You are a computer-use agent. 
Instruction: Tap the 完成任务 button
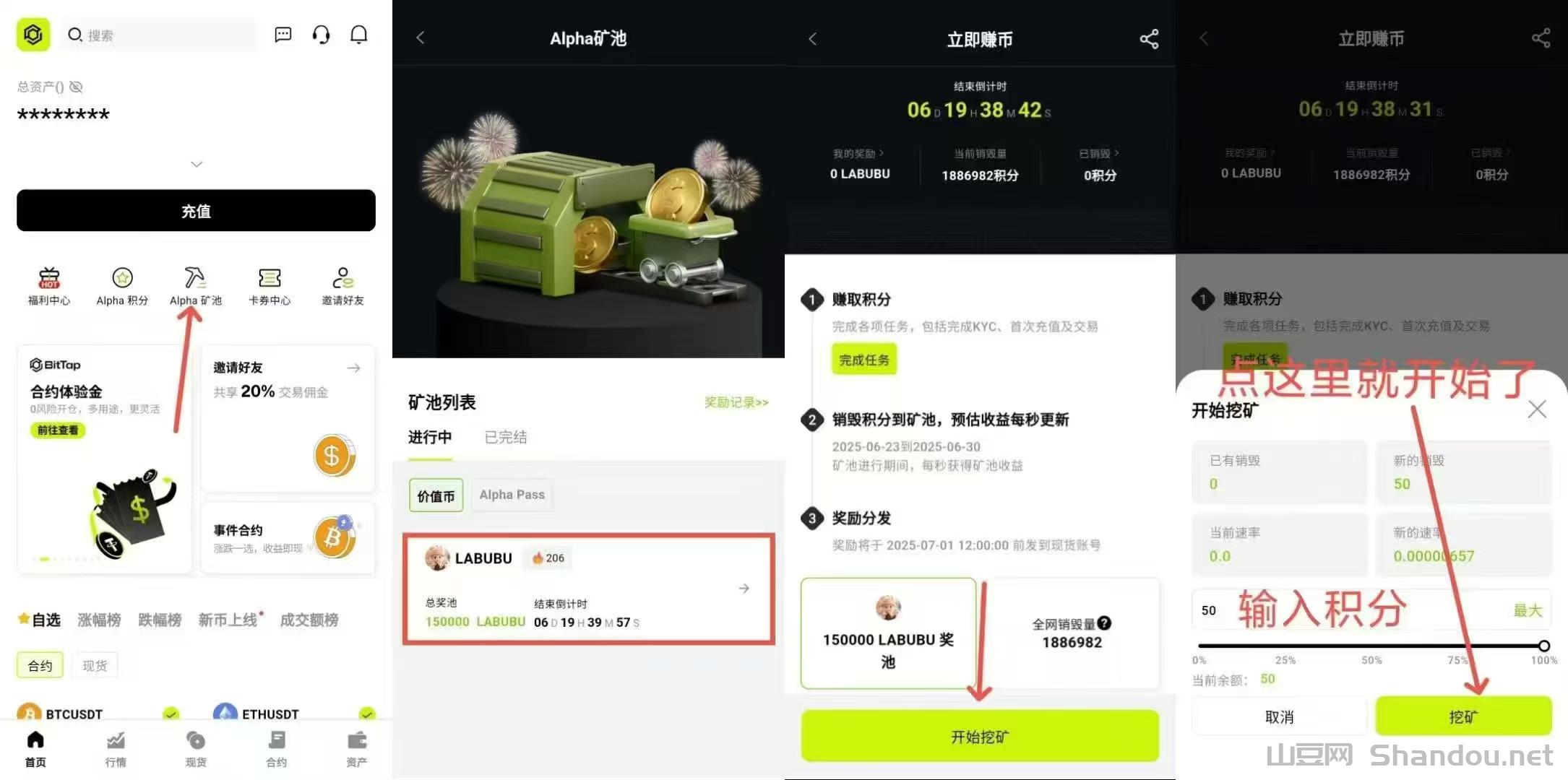click(864, 360)
